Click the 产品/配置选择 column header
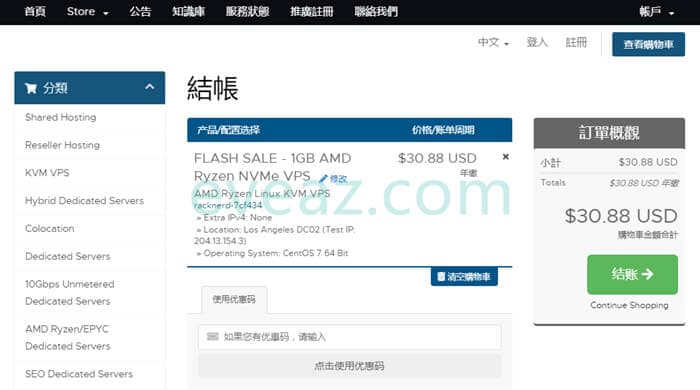This screenshot has height=390, width=700. point(228,130)
